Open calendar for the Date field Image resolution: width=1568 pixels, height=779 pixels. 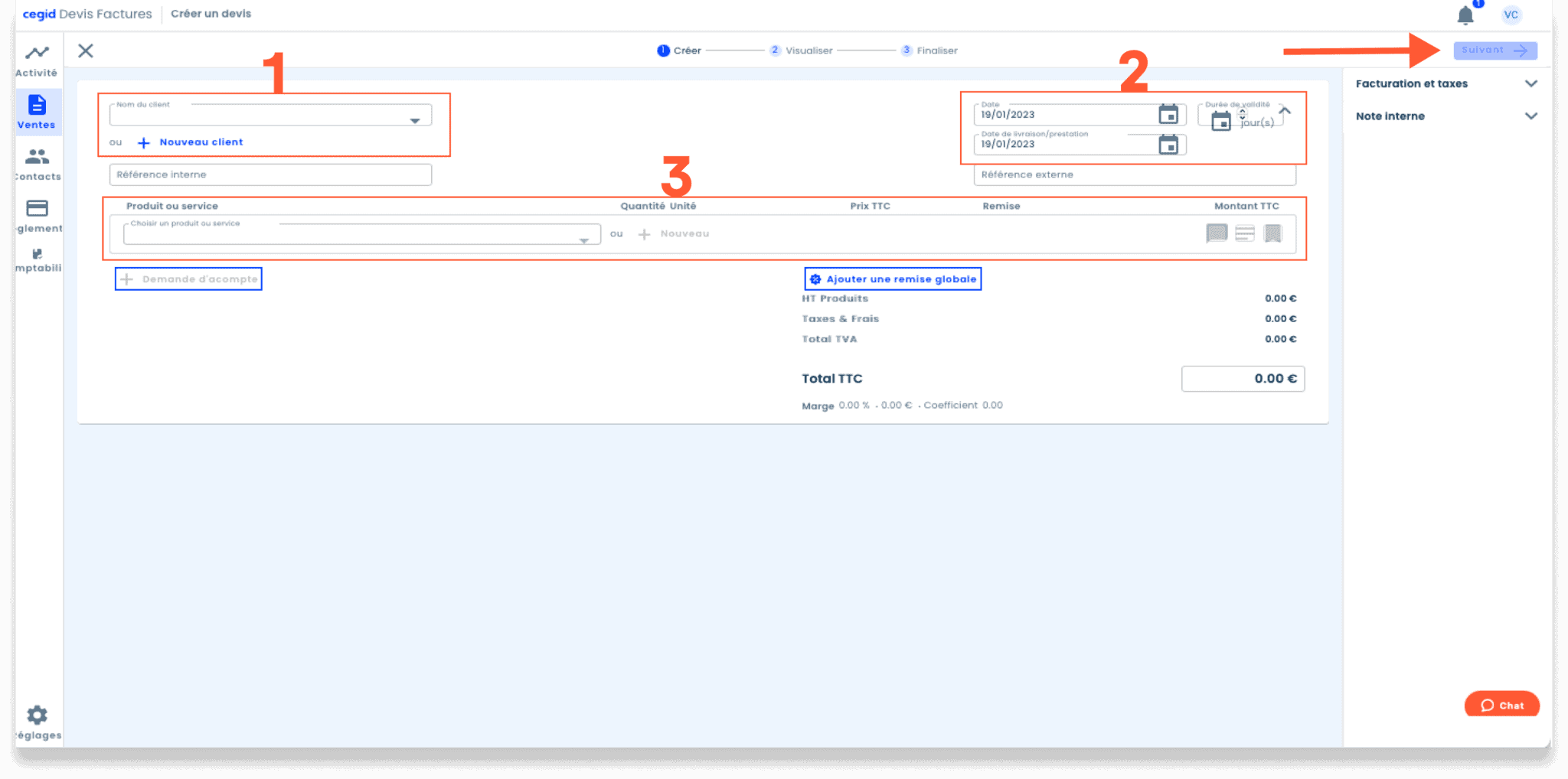coord(1168,115)
